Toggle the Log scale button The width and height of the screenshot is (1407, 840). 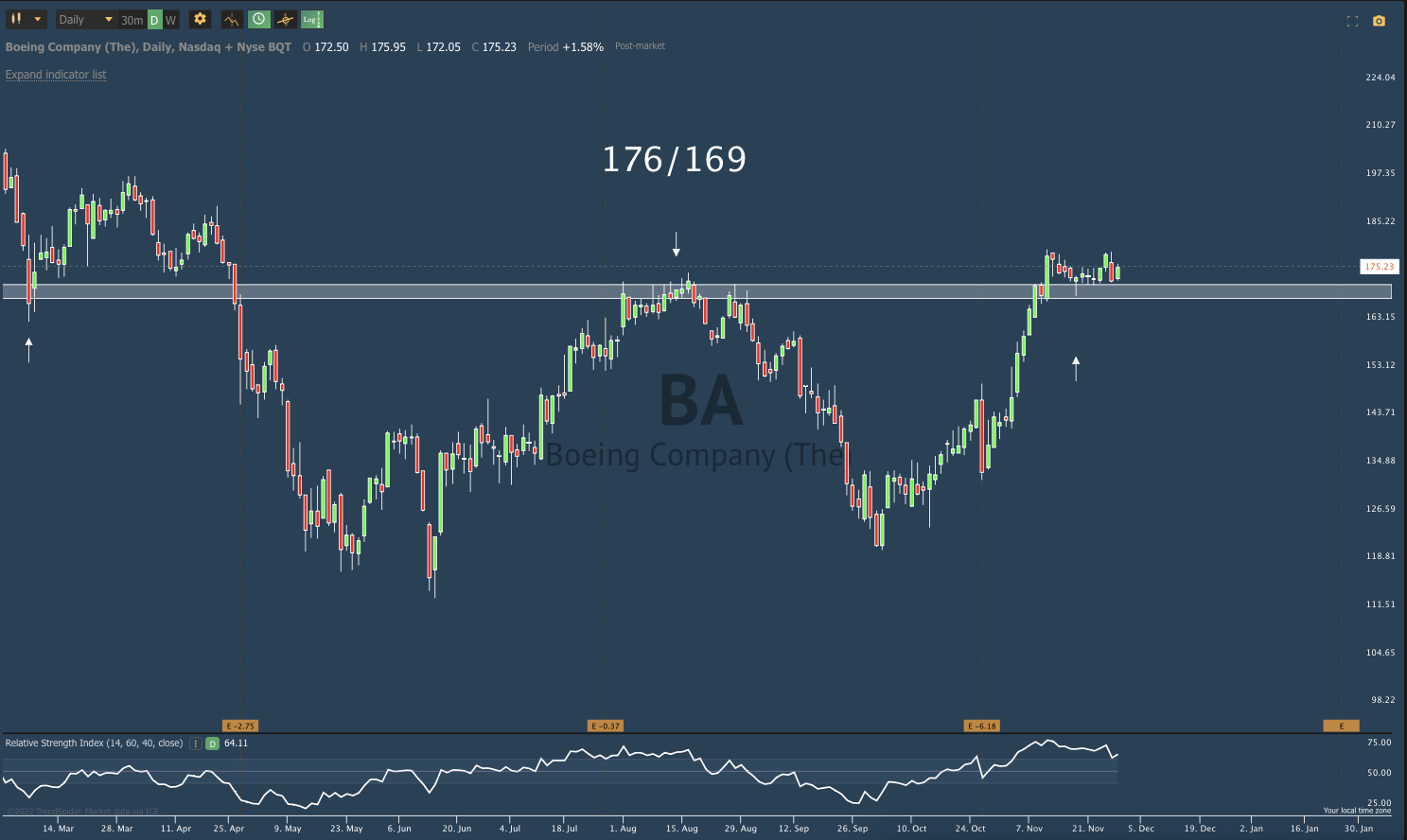[x=311, y=19]
